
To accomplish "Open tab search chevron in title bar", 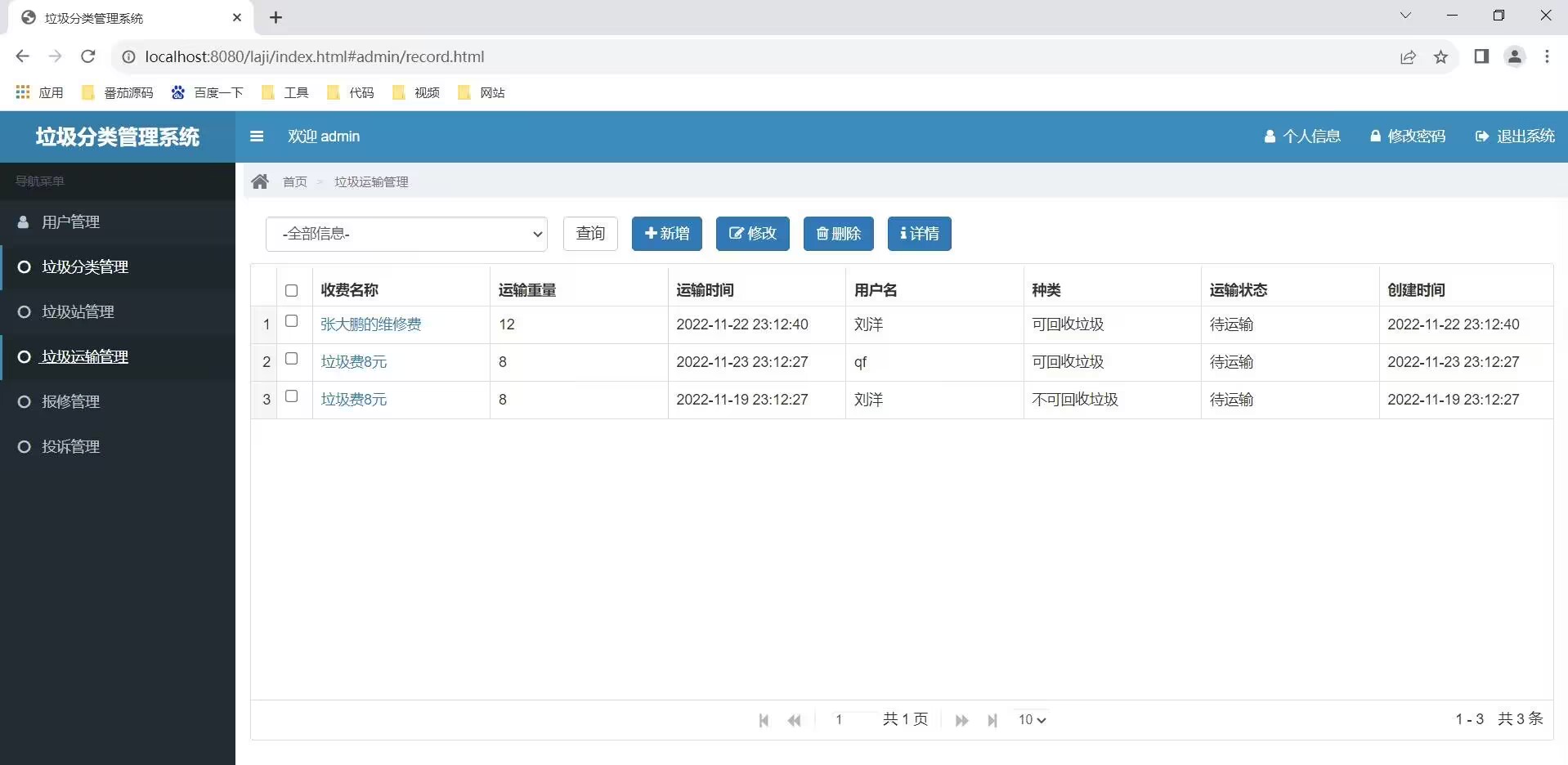I will (x=1405, y=16).
